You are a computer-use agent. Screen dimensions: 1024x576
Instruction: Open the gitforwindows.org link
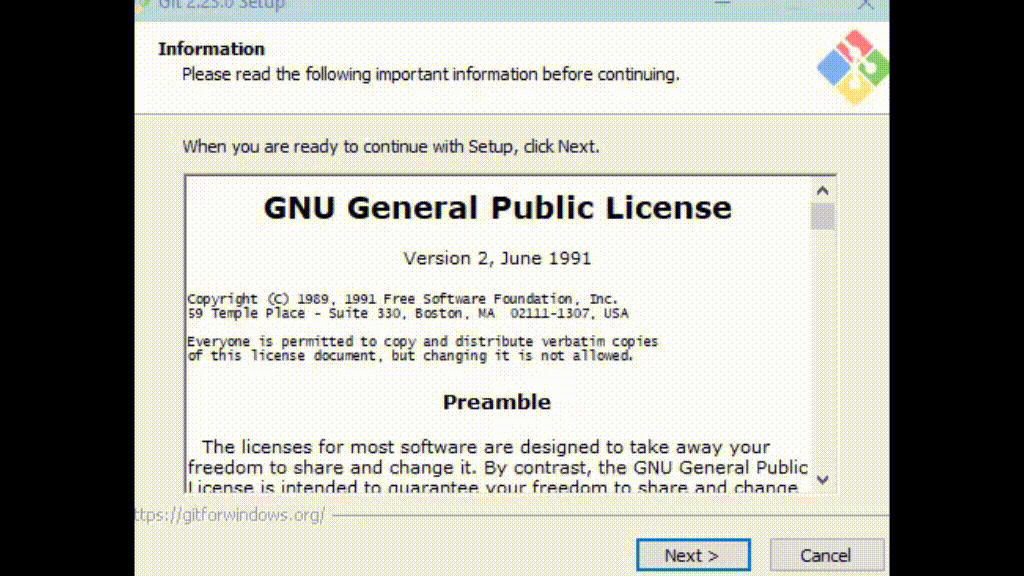[230, 515]
